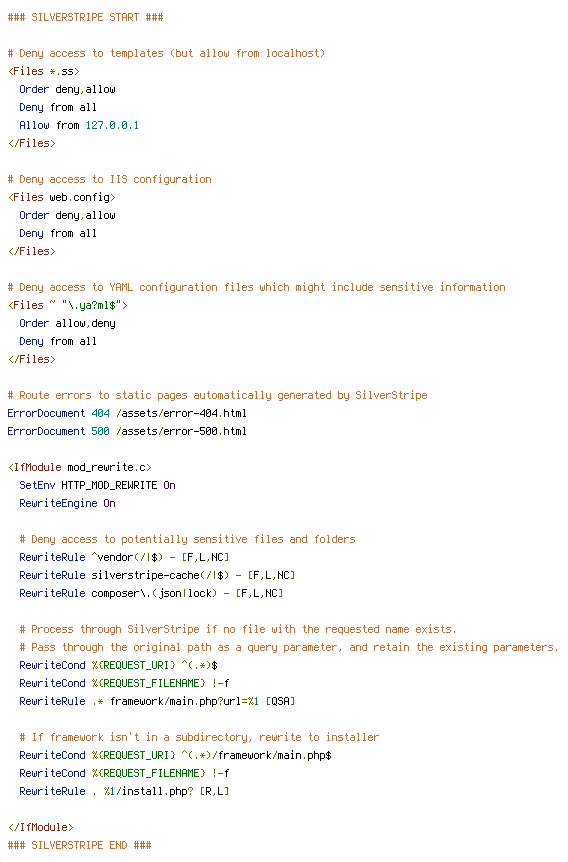Select the SetEnv HTTP_MOD_REWRITE On line

tap(97, 485)
